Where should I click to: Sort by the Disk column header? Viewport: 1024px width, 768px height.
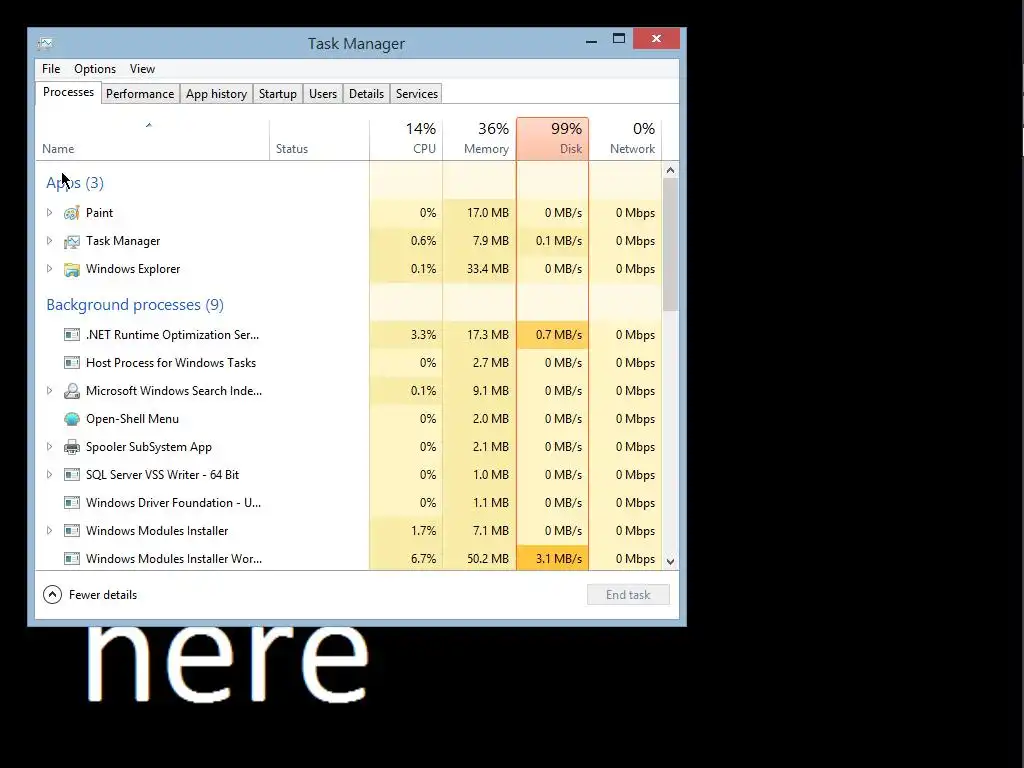click(x=552, y=138)
